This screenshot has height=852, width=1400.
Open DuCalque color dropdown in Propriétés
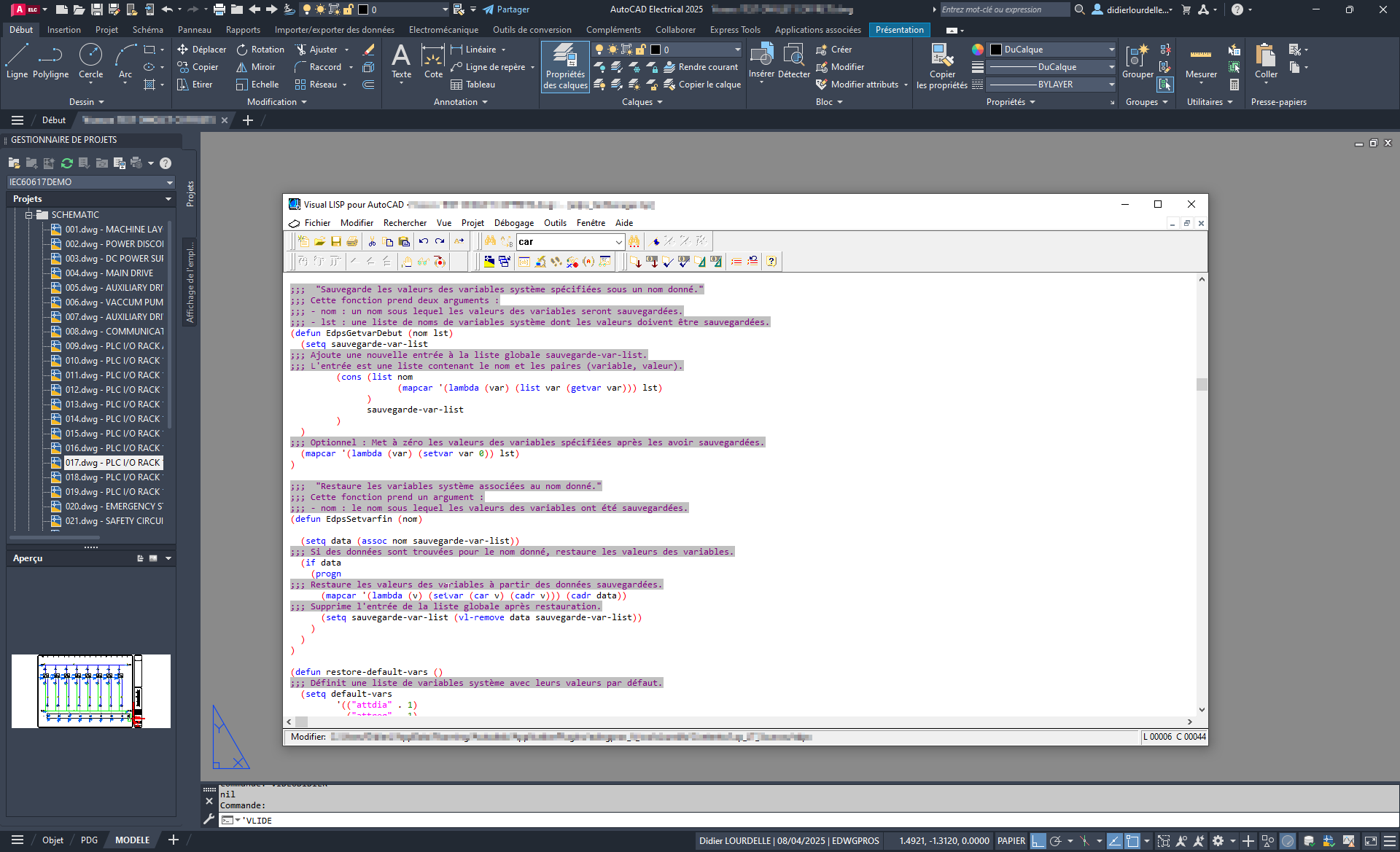coord(1052,50)
